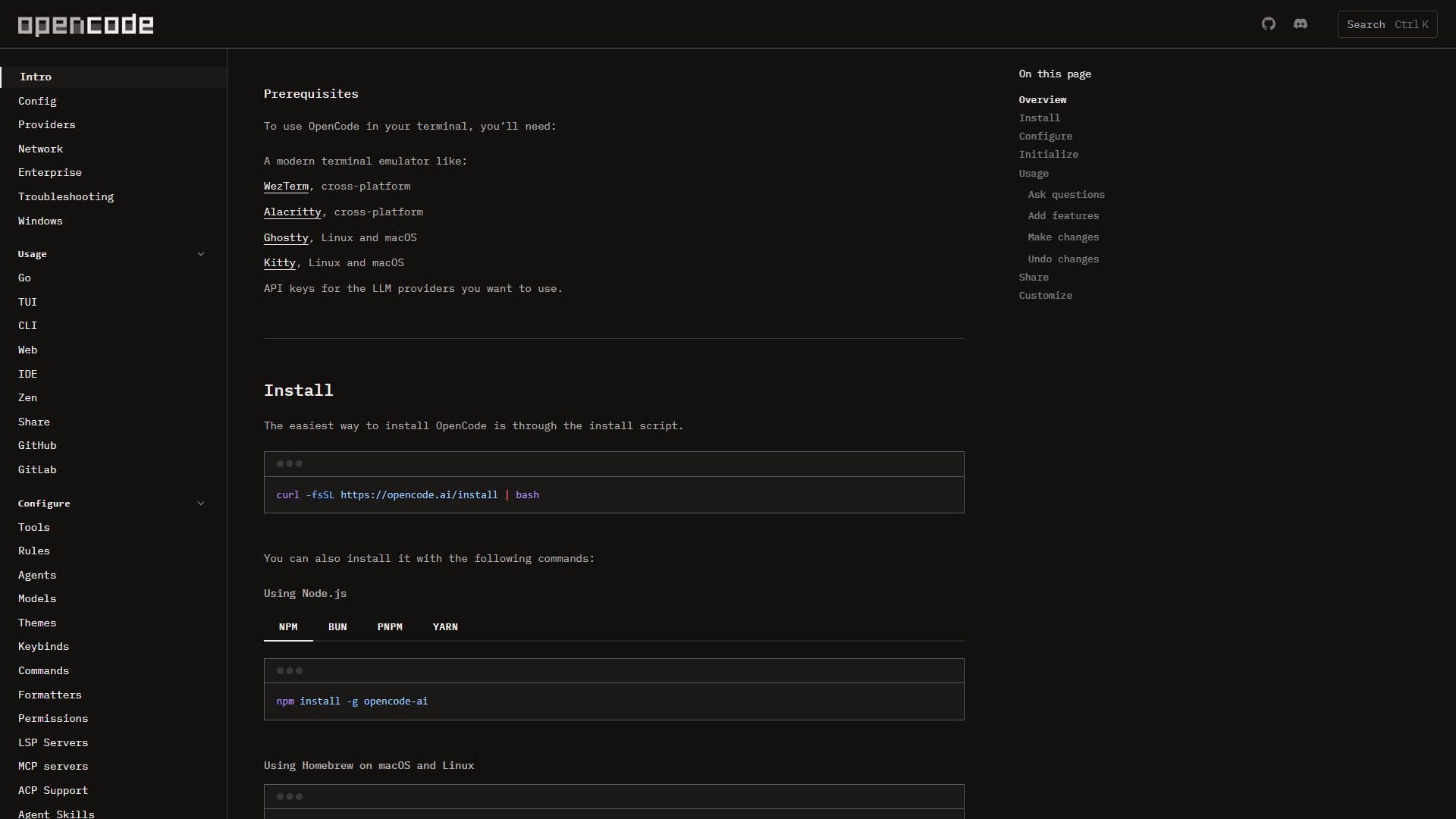The height and width of the screenshot is (819, 1456).
Task: Jump to Ask questions in outline
Action: (1066, 195)
